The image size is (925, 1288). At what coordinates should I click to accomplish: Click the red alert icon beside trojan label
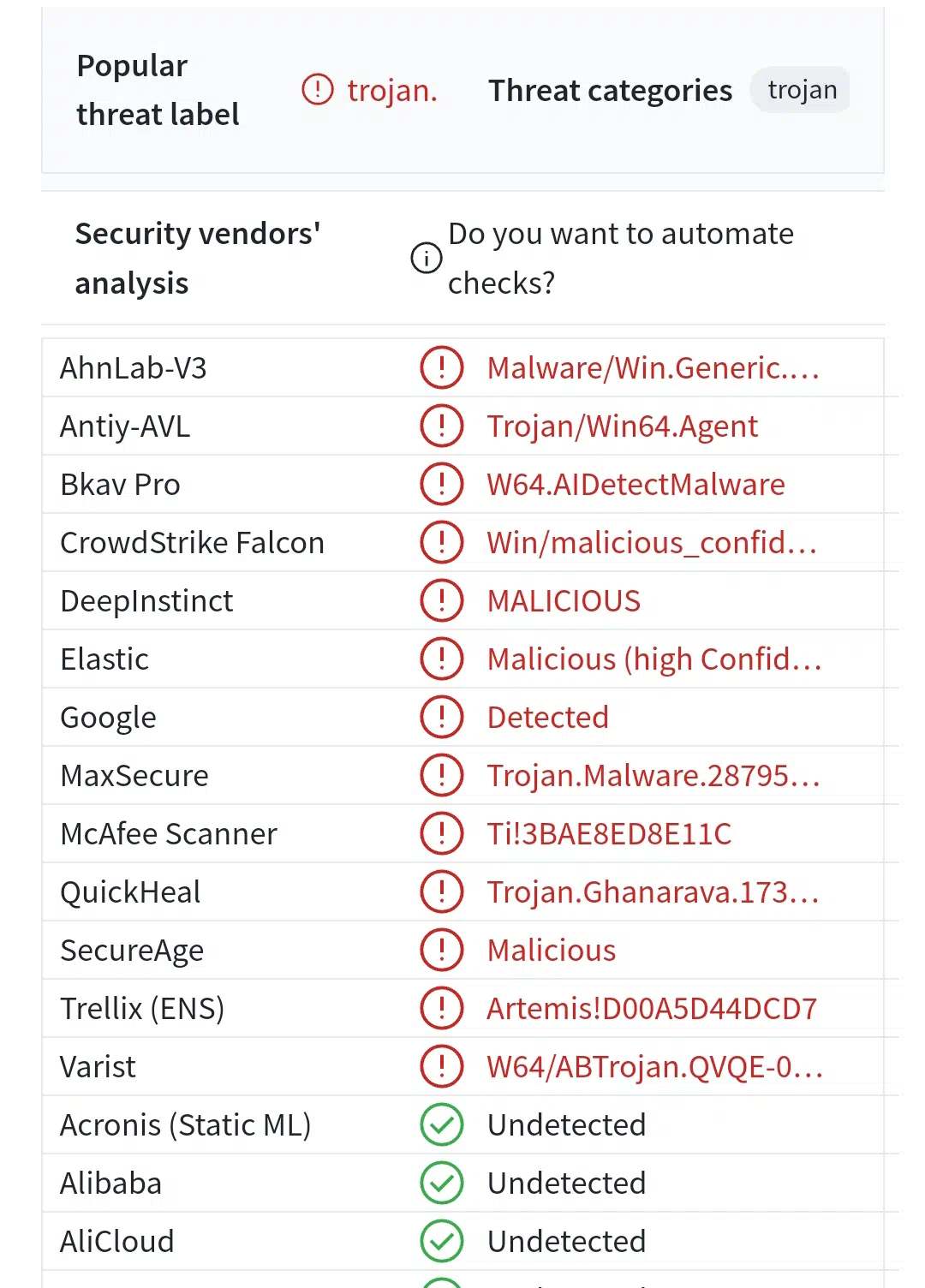click(318, 89)
